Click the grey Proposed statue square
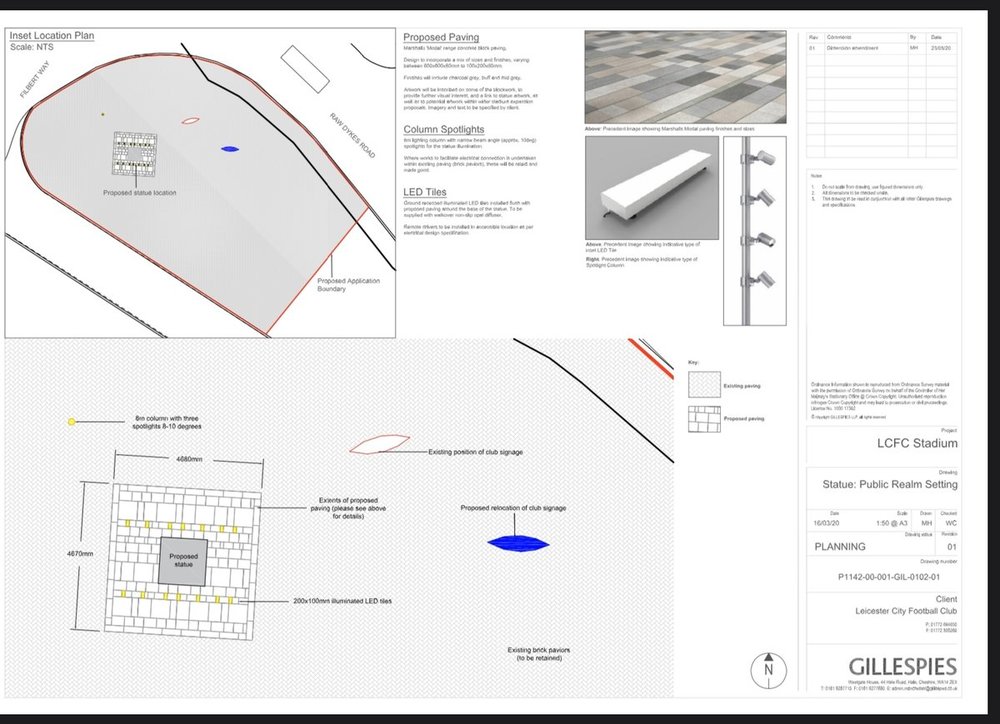Viewport: 1000px width, 724px height. 183,561
